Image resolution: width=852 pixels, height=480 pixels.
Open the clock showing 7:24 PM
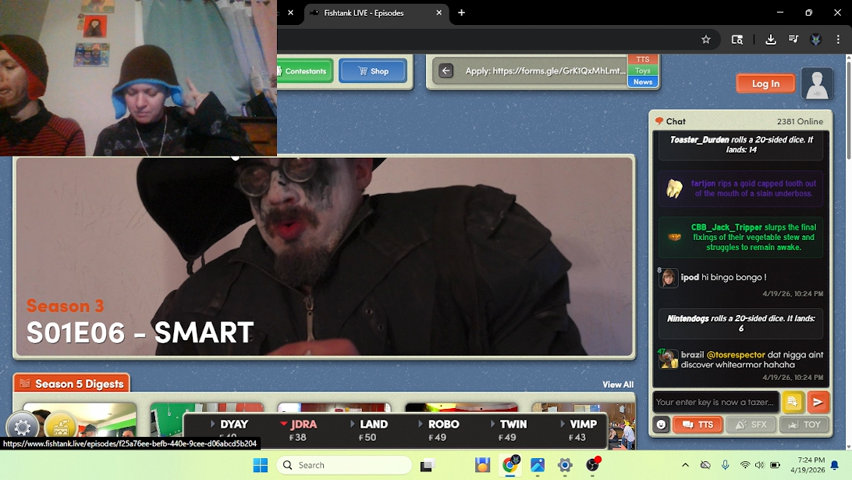tap(807, 465)
